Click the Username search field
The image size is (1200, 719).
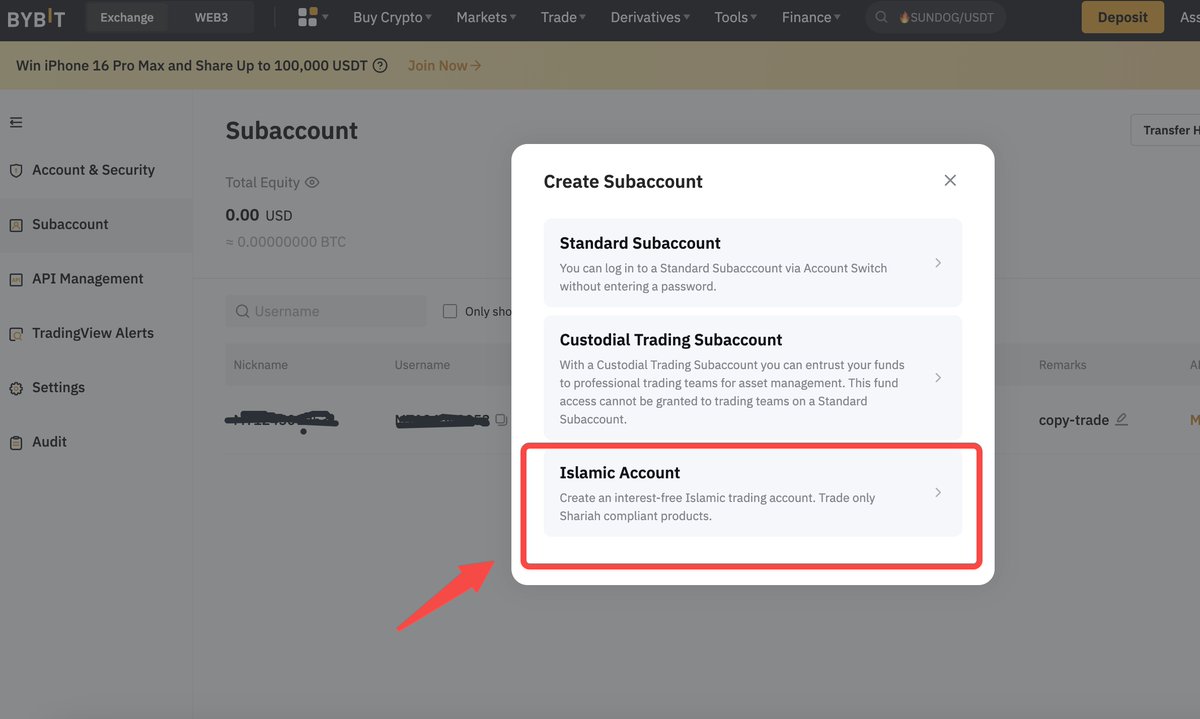[326, 311]
